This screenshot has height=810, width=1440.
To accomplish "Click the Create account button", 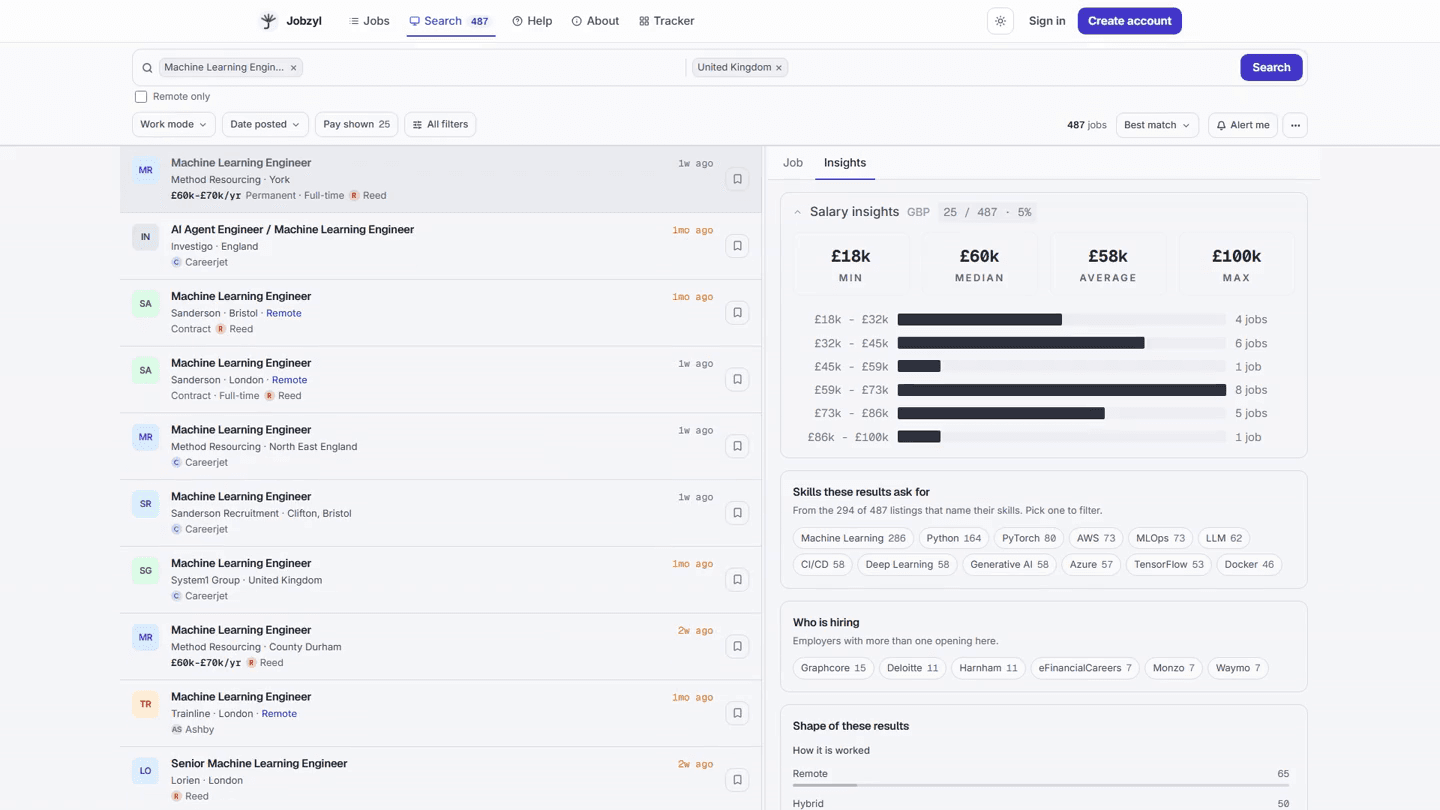I will [1129, 21].
